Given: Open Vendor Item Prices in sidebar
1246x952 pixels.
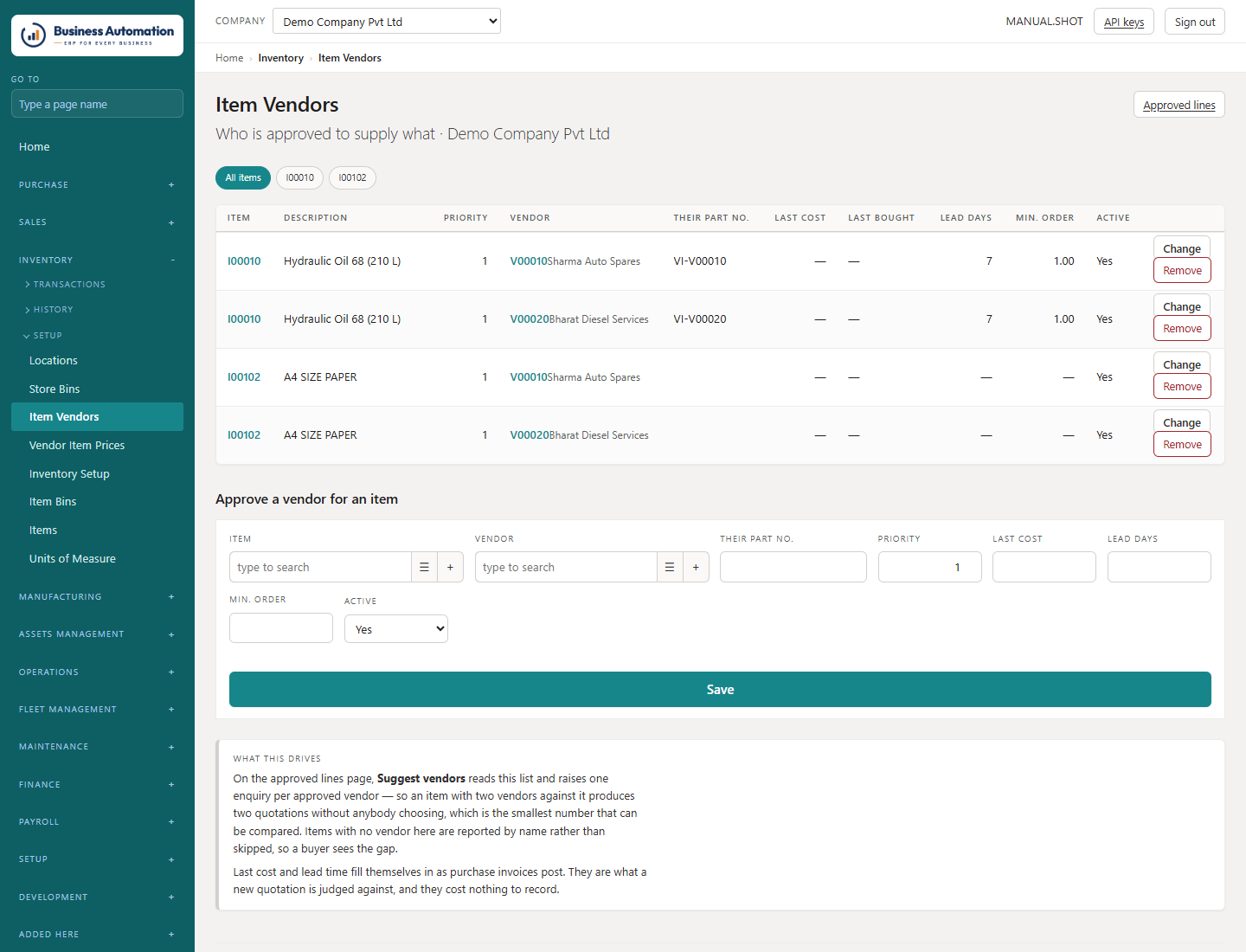Looking at the screenshot, I should click(77, 446).
